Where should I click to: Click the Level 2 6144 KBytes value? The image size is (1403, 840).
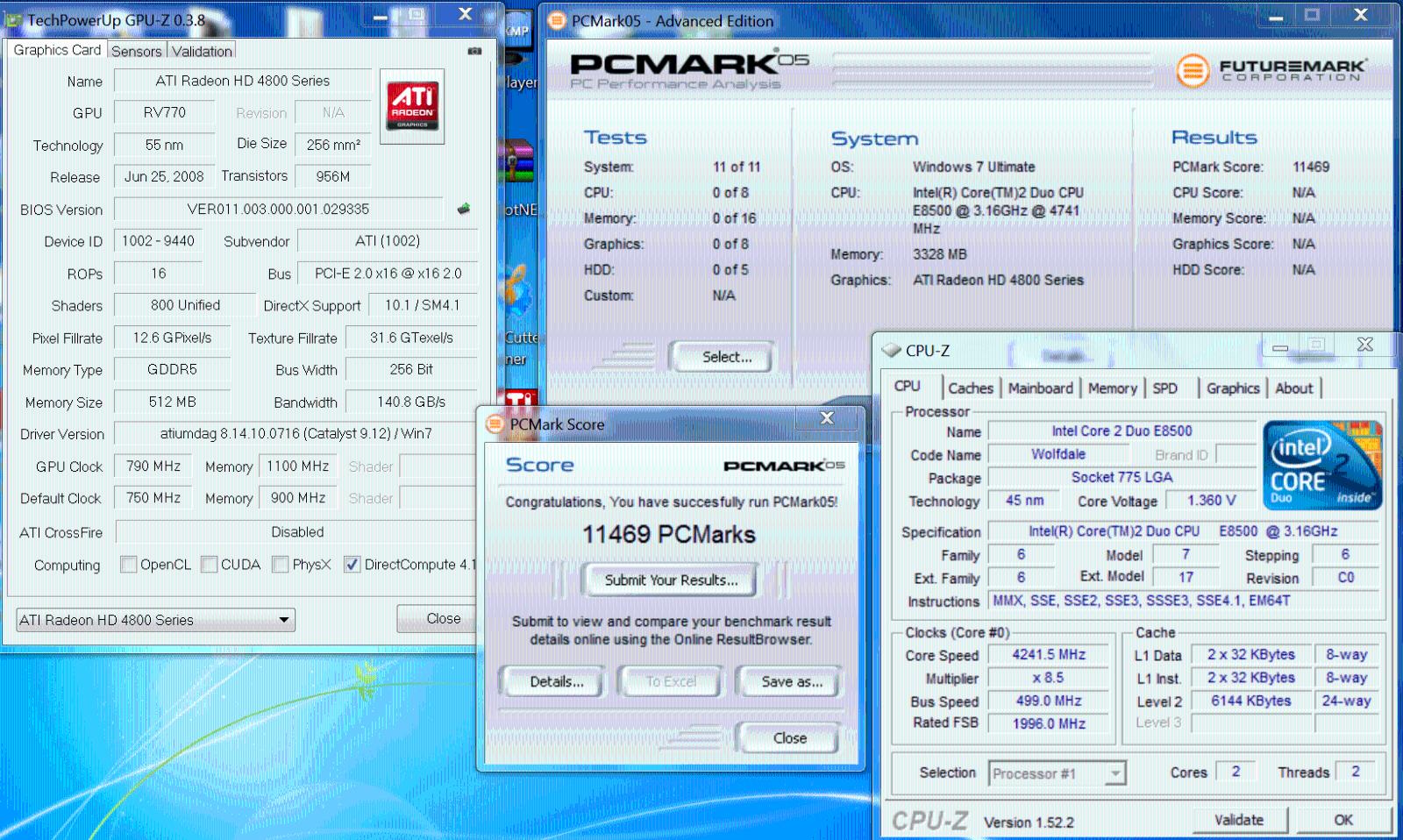coord(1251,701)
